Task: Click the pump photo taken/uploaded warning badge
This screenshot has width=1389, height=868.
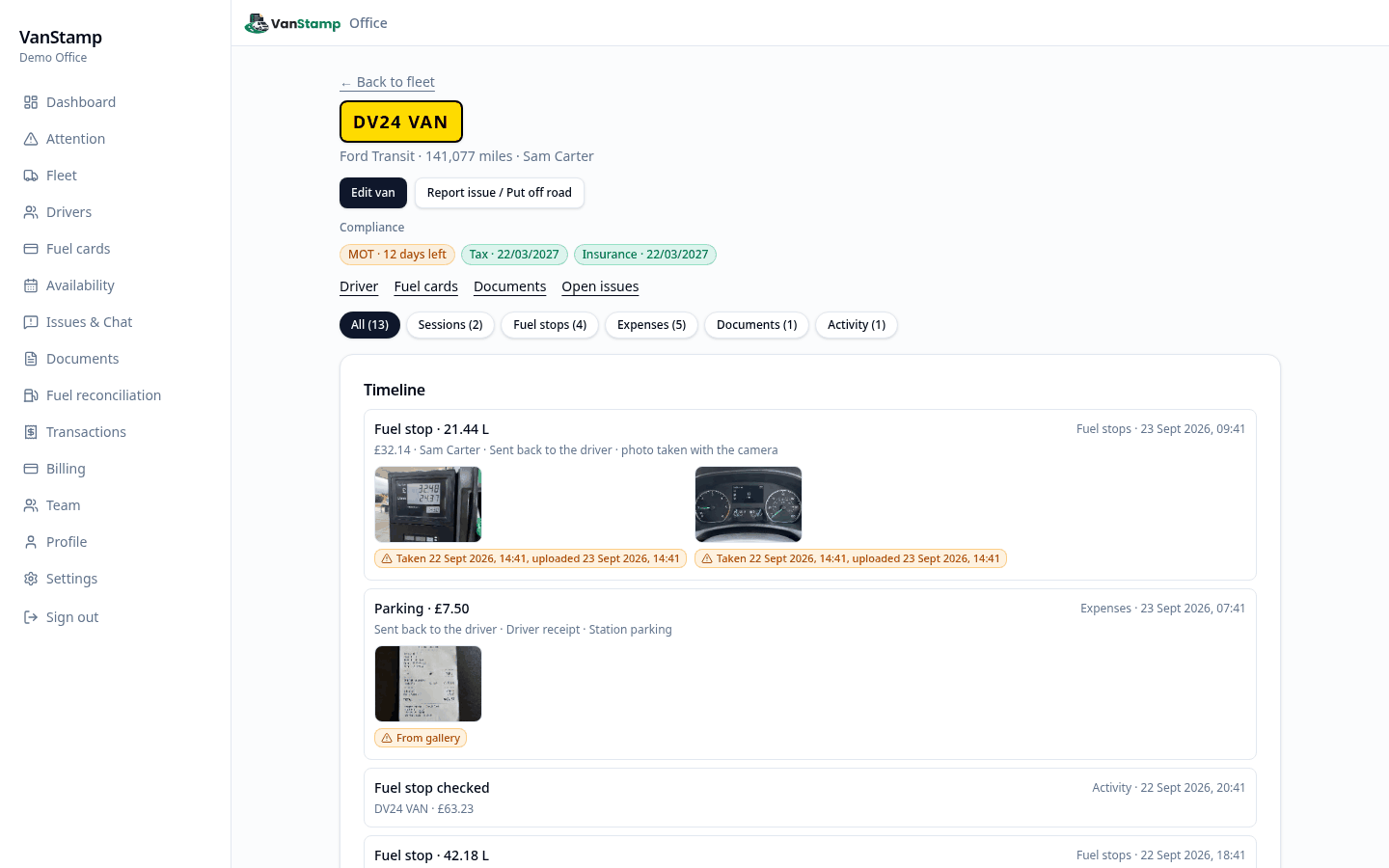Action: [x=531, y=558]
